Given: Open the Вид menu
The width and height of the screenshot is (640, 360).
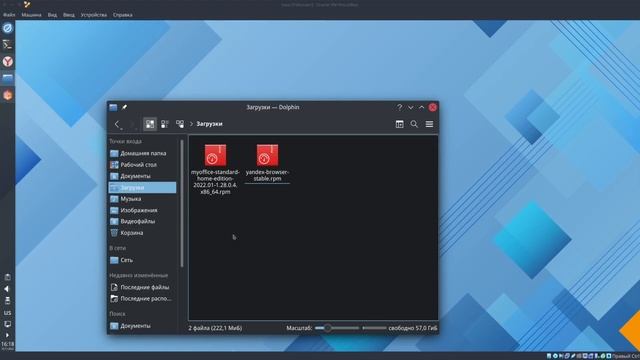Looking at the screenshot, I should tap(52, 15).
